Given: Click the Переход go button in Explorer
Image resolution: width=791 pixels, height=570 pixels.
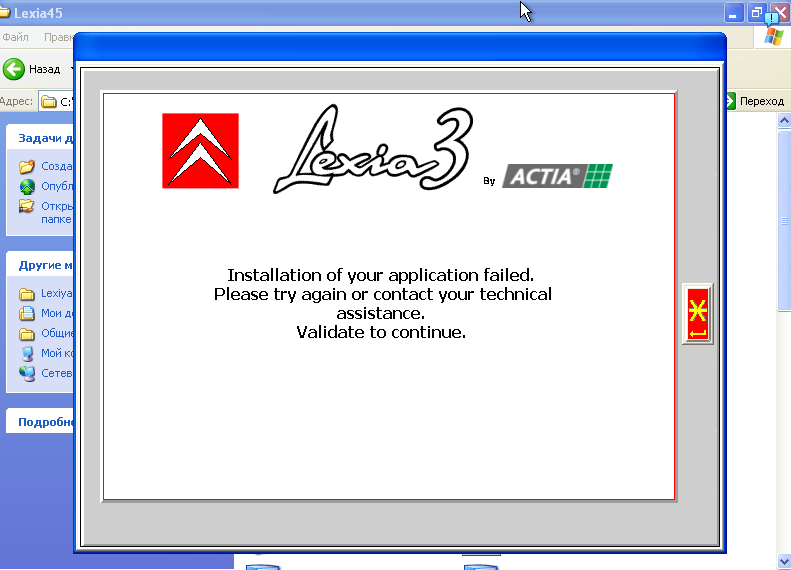Looking at the screenshot, I should coord(755,101).
